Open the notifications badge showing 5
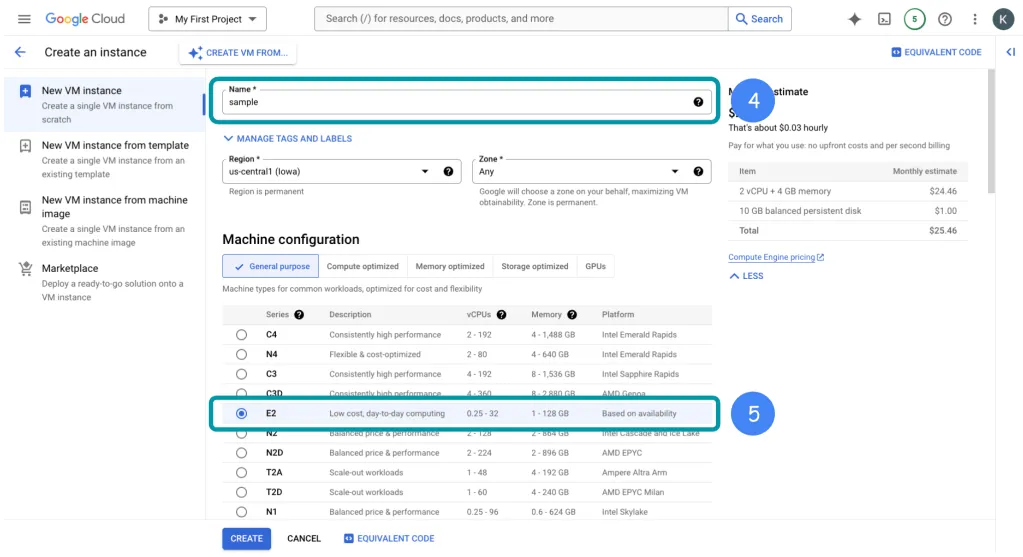This screenshot has height=557, width=1023. point(914,19)
